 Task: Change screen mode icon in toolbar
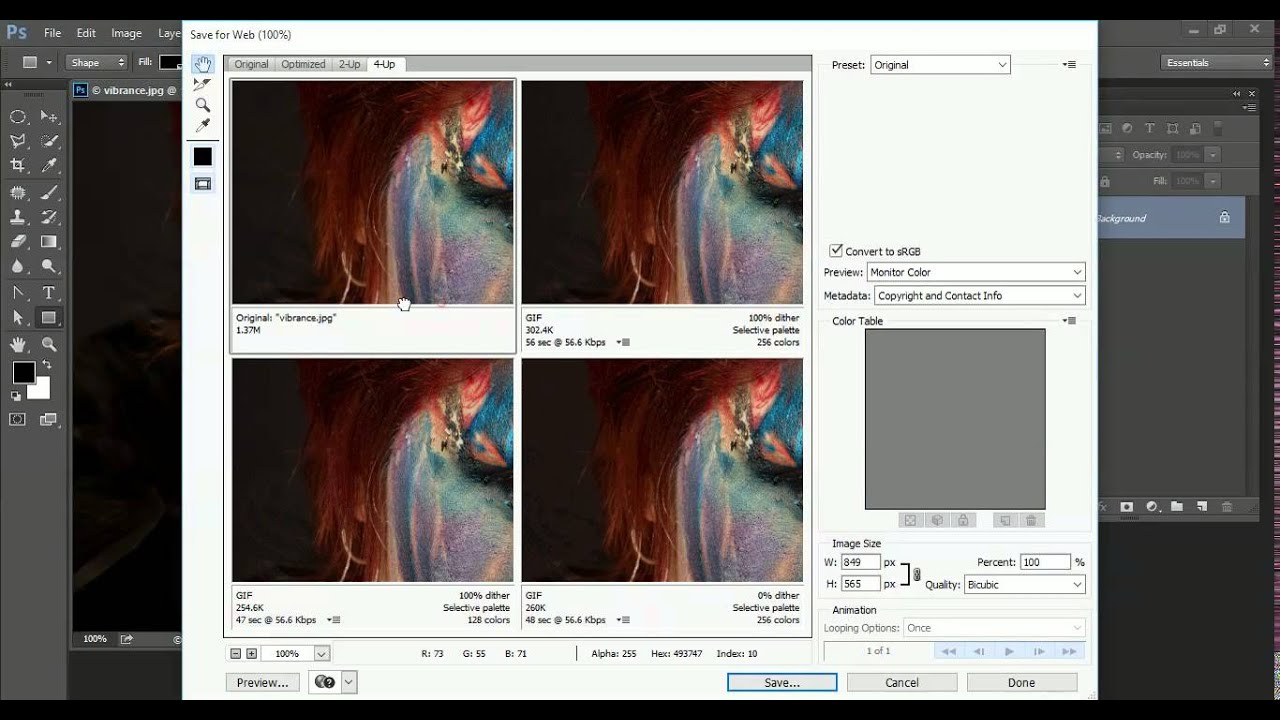[48, 419]
